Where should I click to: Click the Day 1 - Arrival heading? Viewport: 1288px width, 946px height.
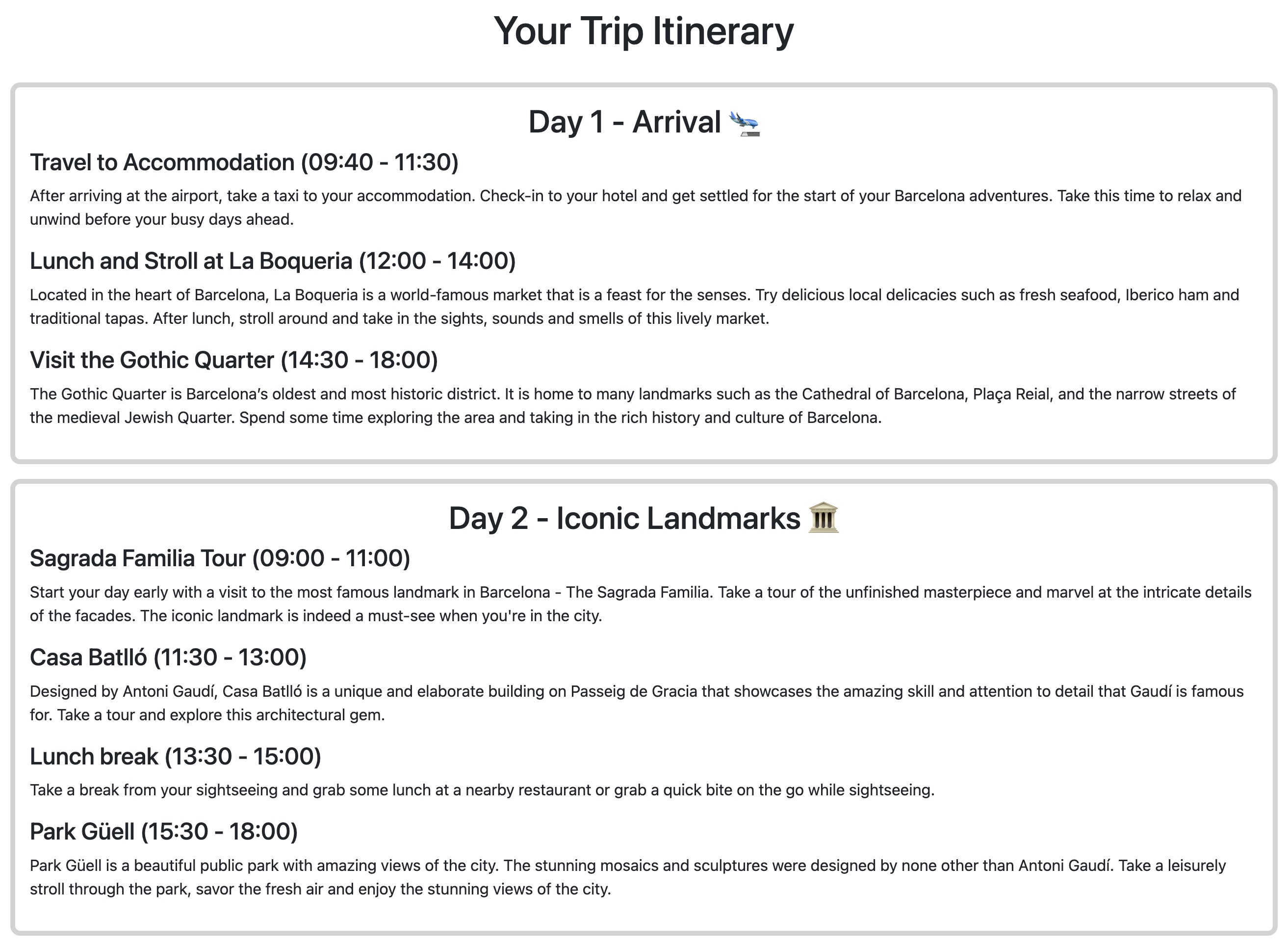(644, 123)
